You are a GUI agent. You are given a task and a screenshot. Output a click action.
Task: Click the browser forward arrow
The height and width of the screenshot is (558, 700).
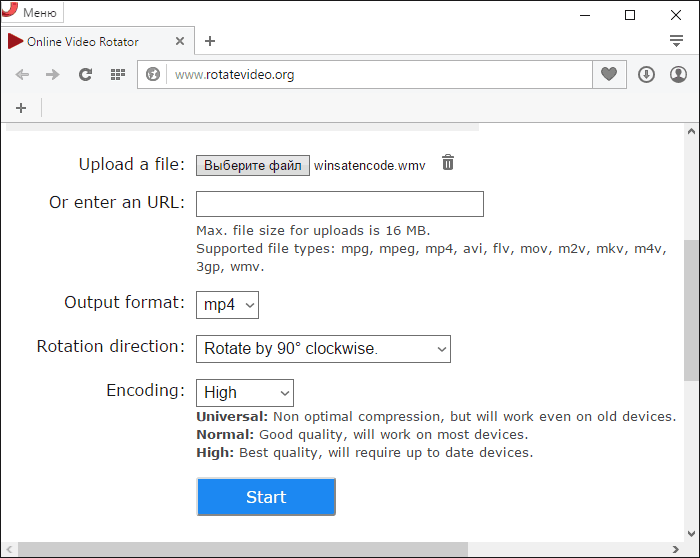53,75
